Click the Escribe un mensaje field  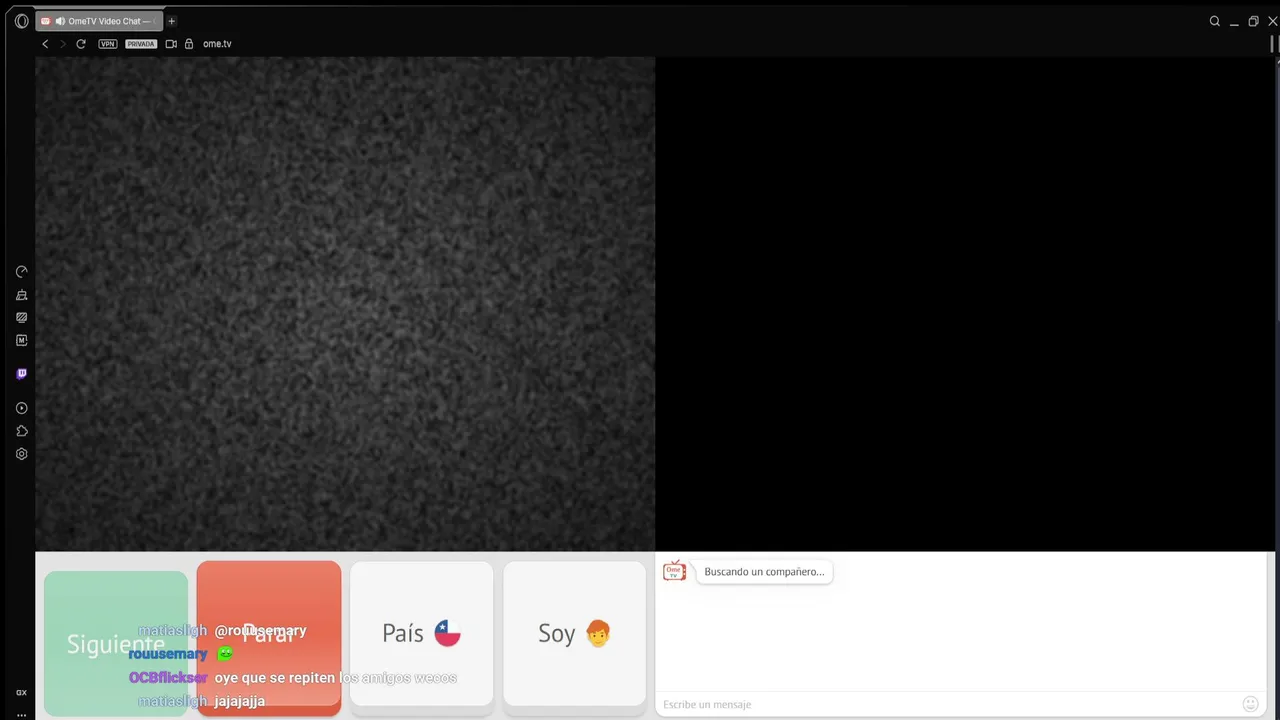point(948,704)
